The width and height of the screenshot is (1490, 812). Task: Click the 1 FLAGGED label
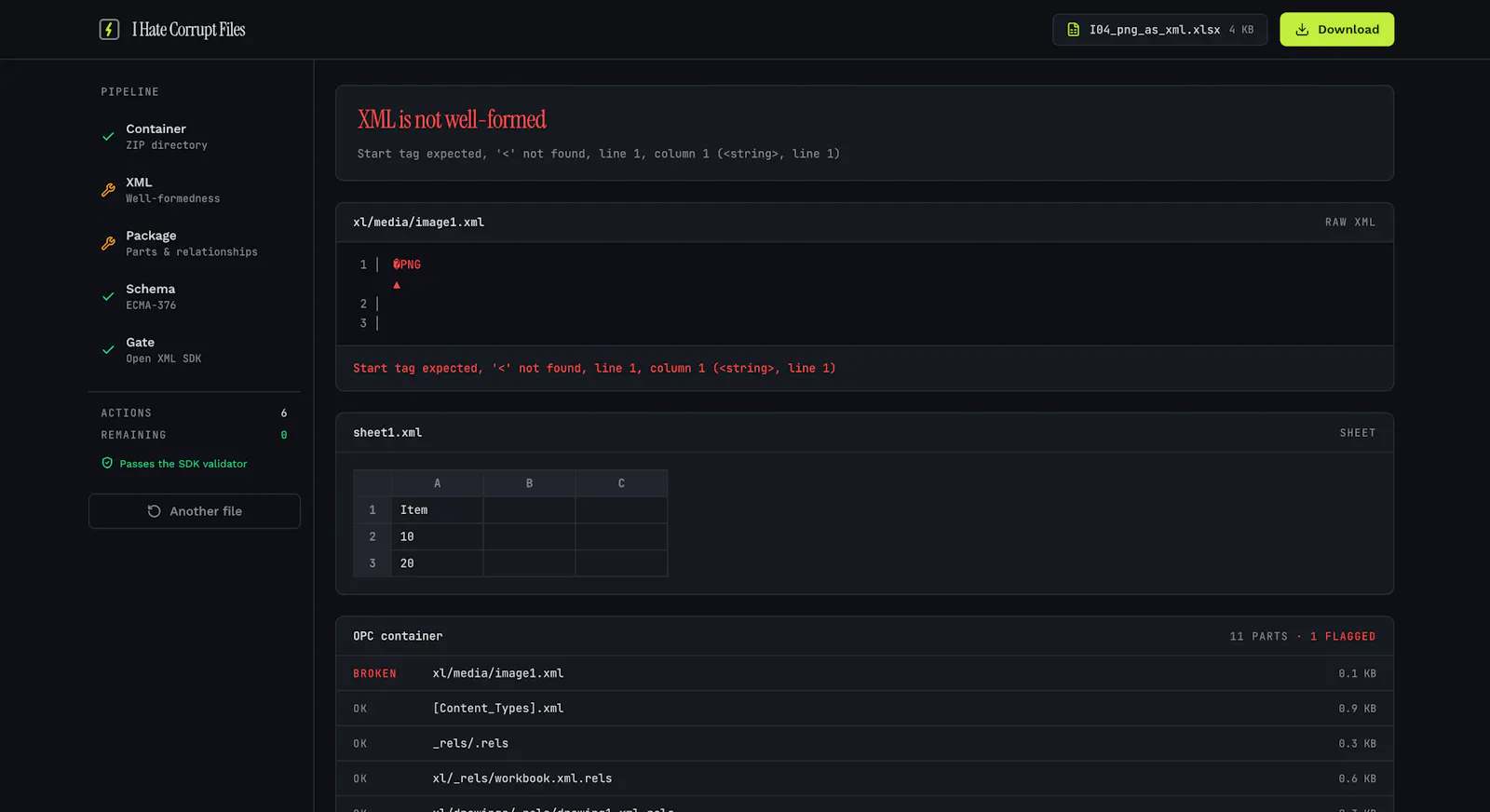(1343, 637)
